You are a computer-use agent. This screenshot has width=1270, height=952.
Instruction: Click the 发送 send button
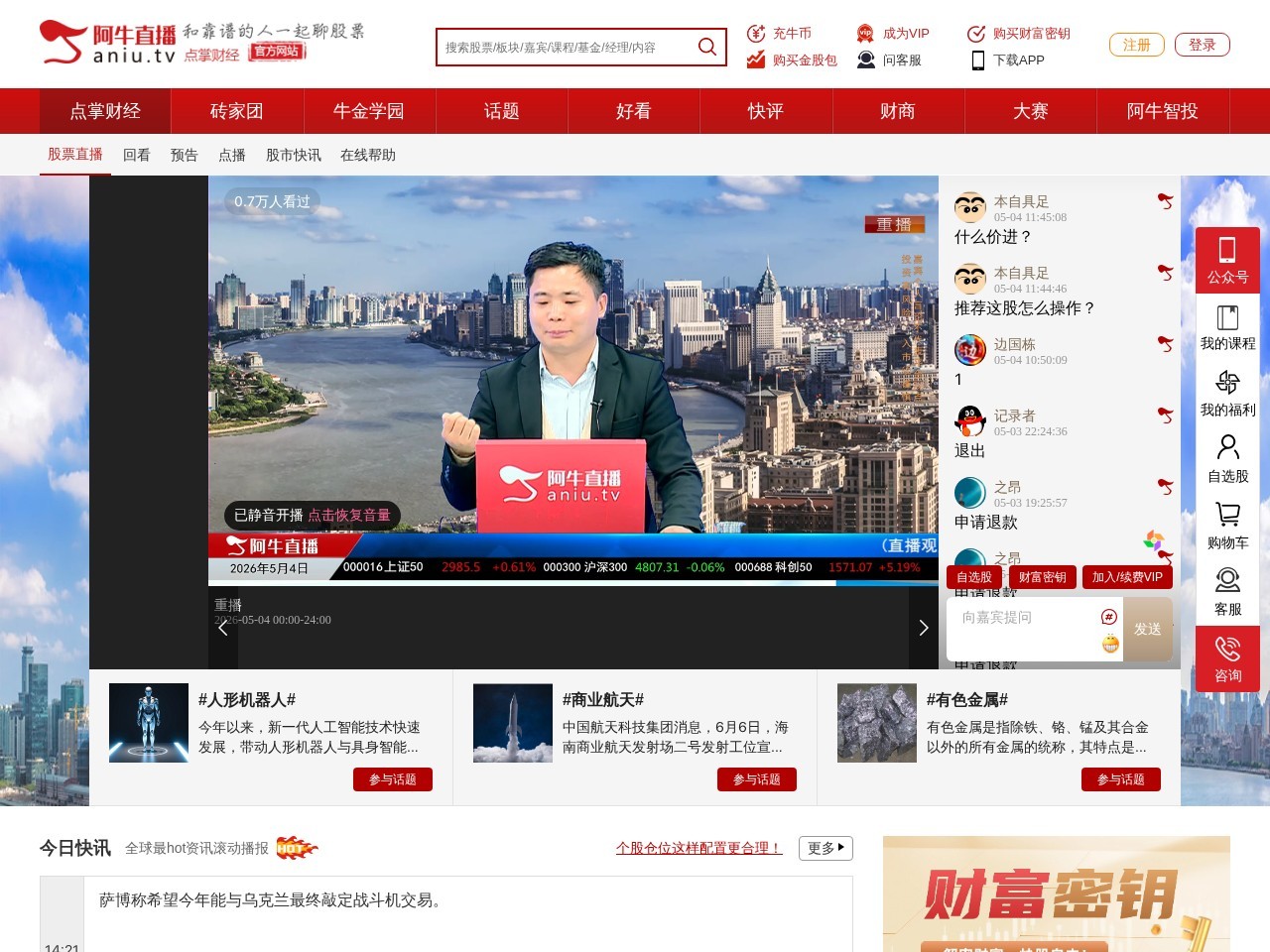tap(1148, 629)
